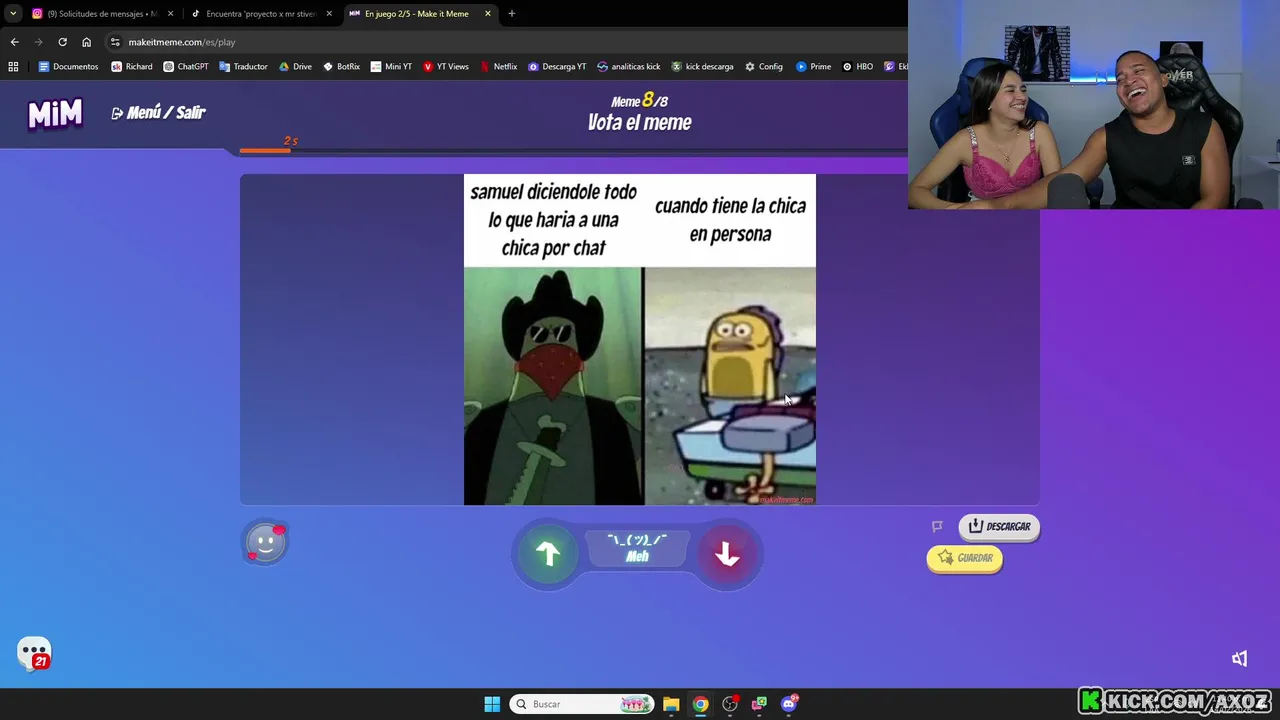The width and height of the screenshot is (1280, 720).
Task: Click the voting countdown progress bar
Action: coord(573,151)
